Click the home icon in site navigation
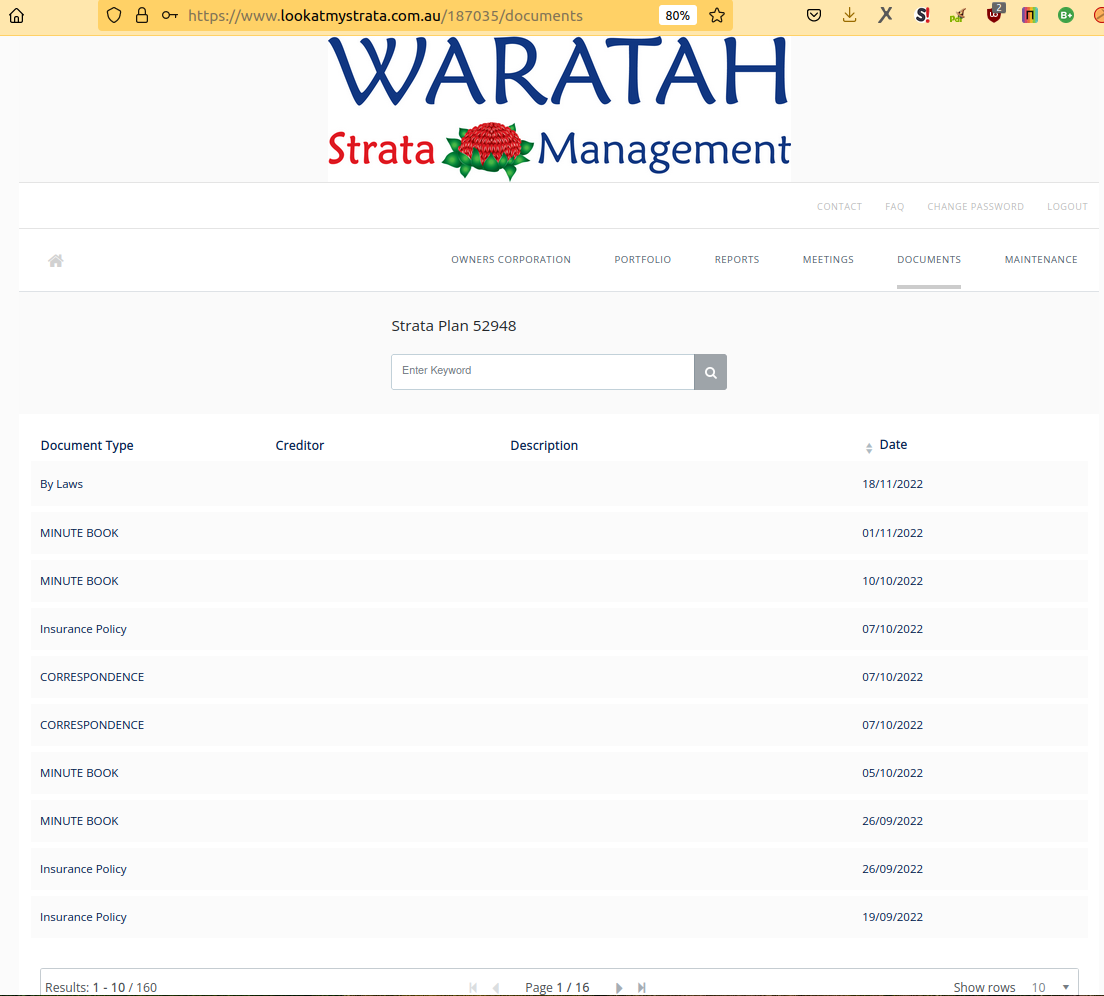This screenshot has height=996, width=1104. [56, 261]
